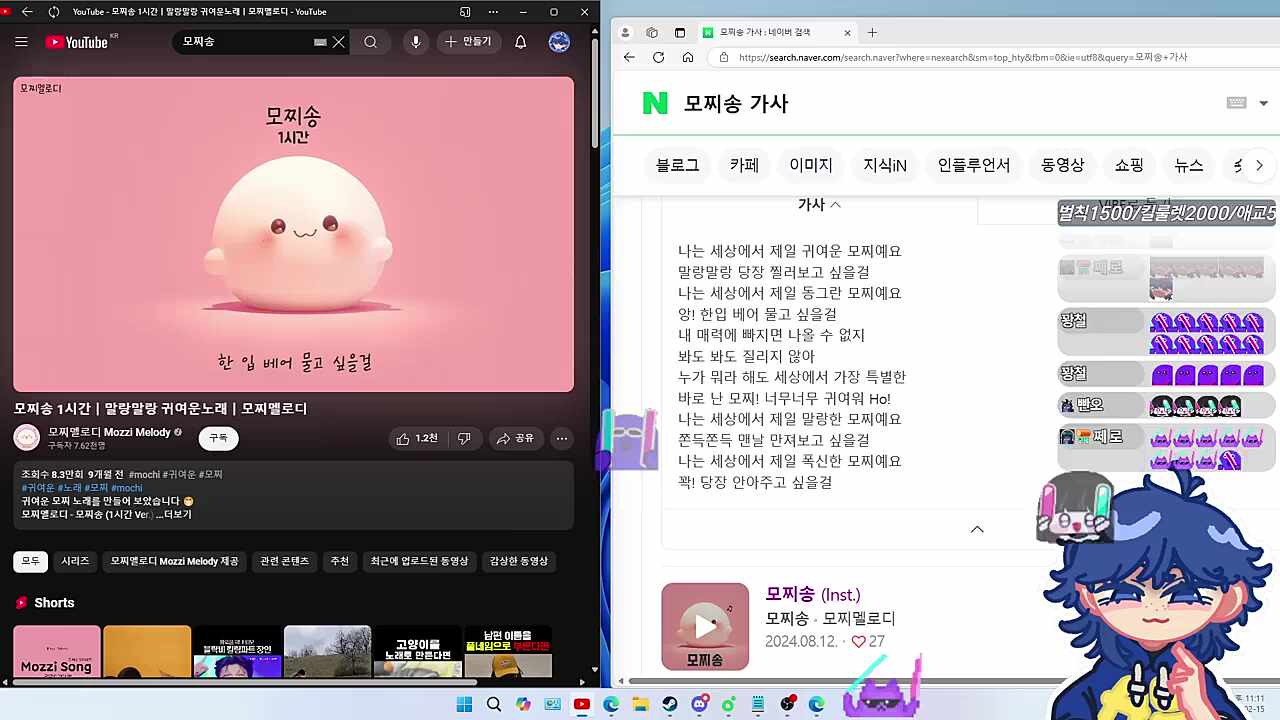Open the YouTube app window more options

click(x=494, y=12)
